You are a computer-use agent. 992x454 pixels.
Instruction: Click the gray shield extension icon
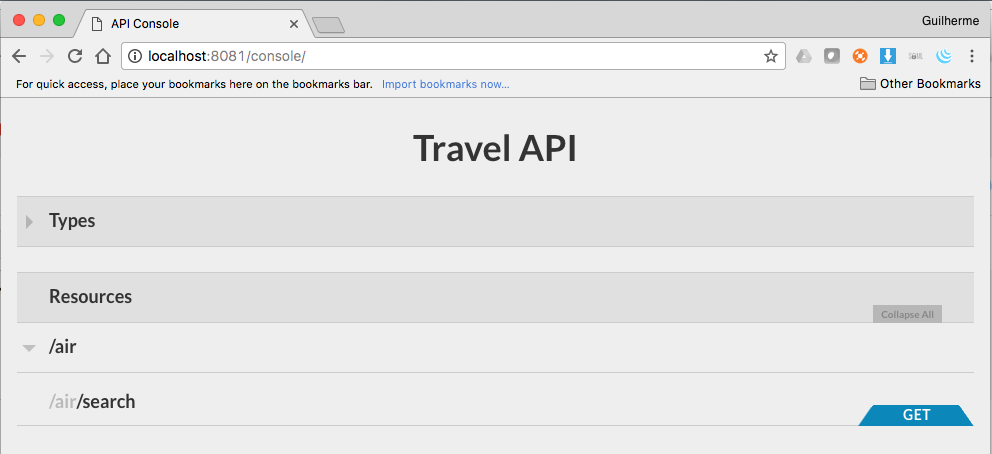(831, 56)
